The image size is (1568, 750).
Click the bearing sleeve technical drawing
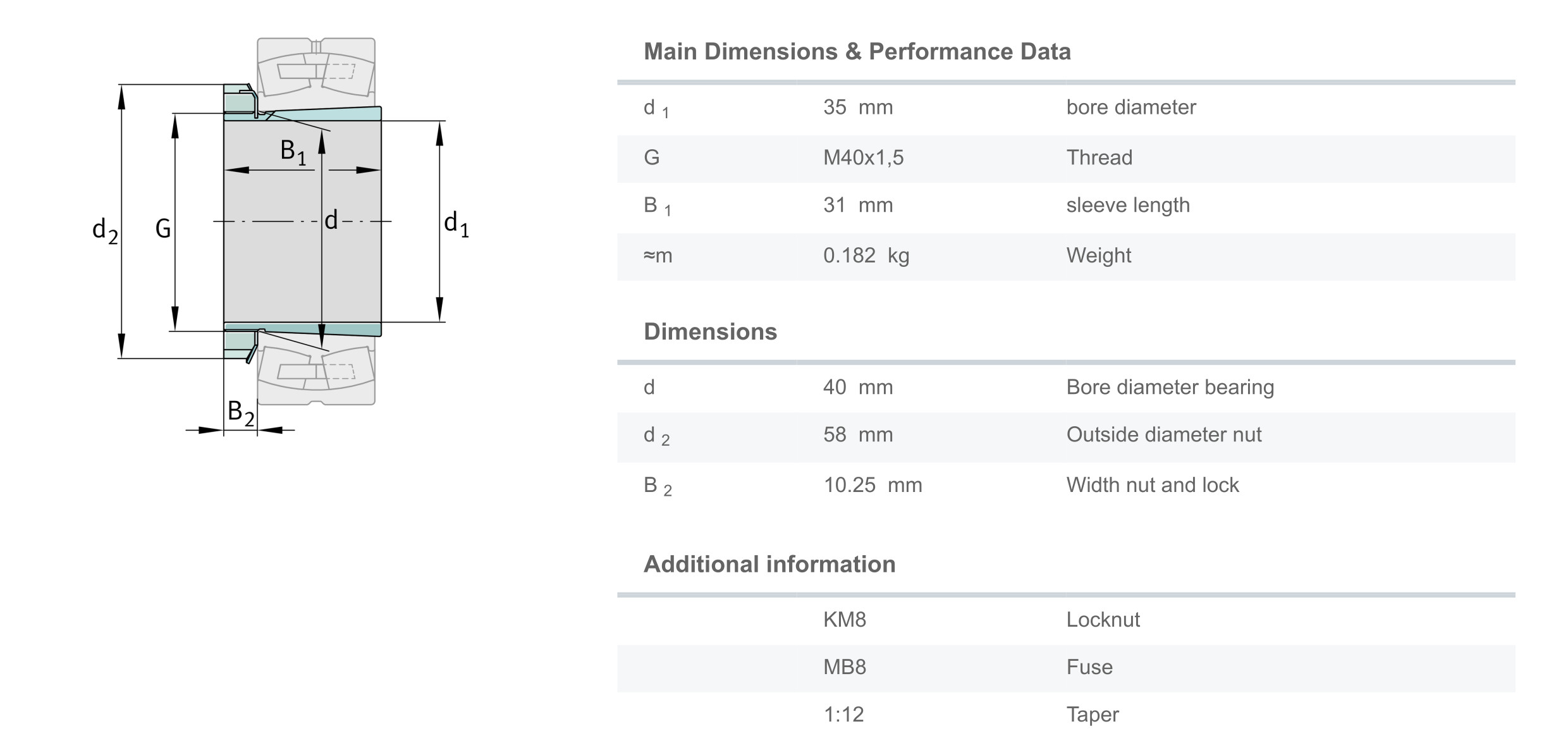pos(302,221)
